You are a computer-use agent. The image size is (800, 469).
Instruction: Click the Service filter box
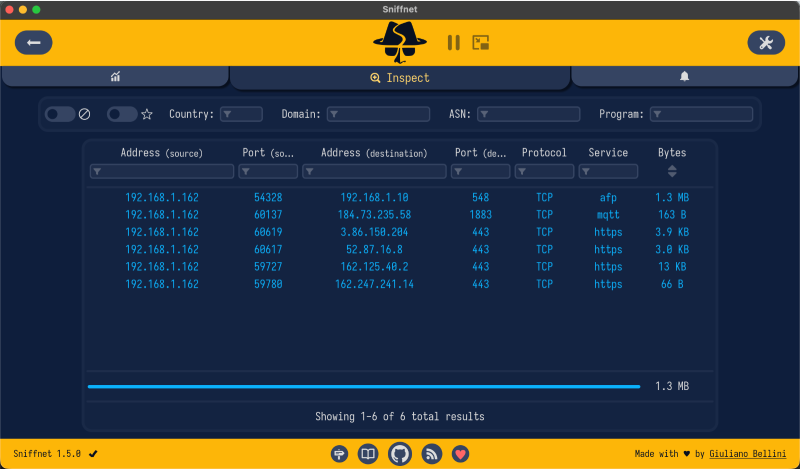coord(608,171)
